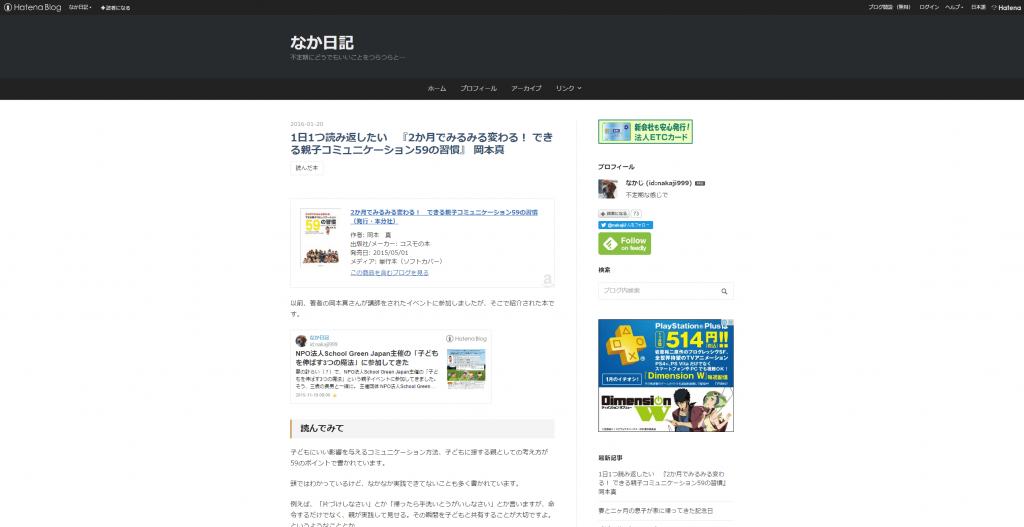
Task: Open ブログ開設(無料) link in top bar
Action: (x=889, y=7)
